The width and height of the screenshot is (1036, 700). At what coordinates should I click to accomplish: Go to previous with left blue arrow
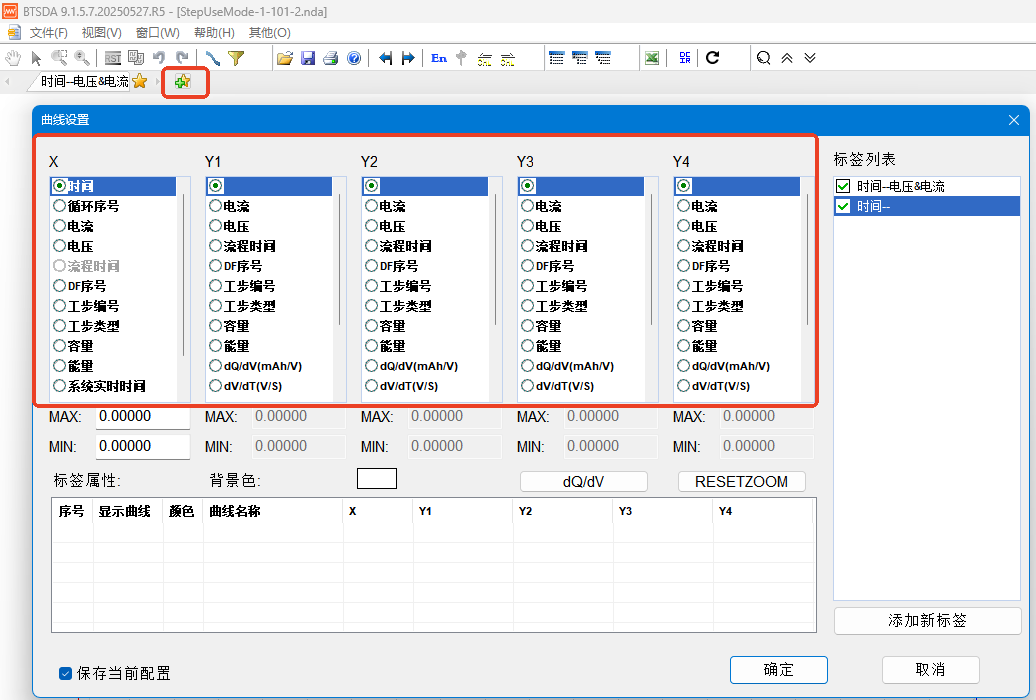(x=386, y=58)
